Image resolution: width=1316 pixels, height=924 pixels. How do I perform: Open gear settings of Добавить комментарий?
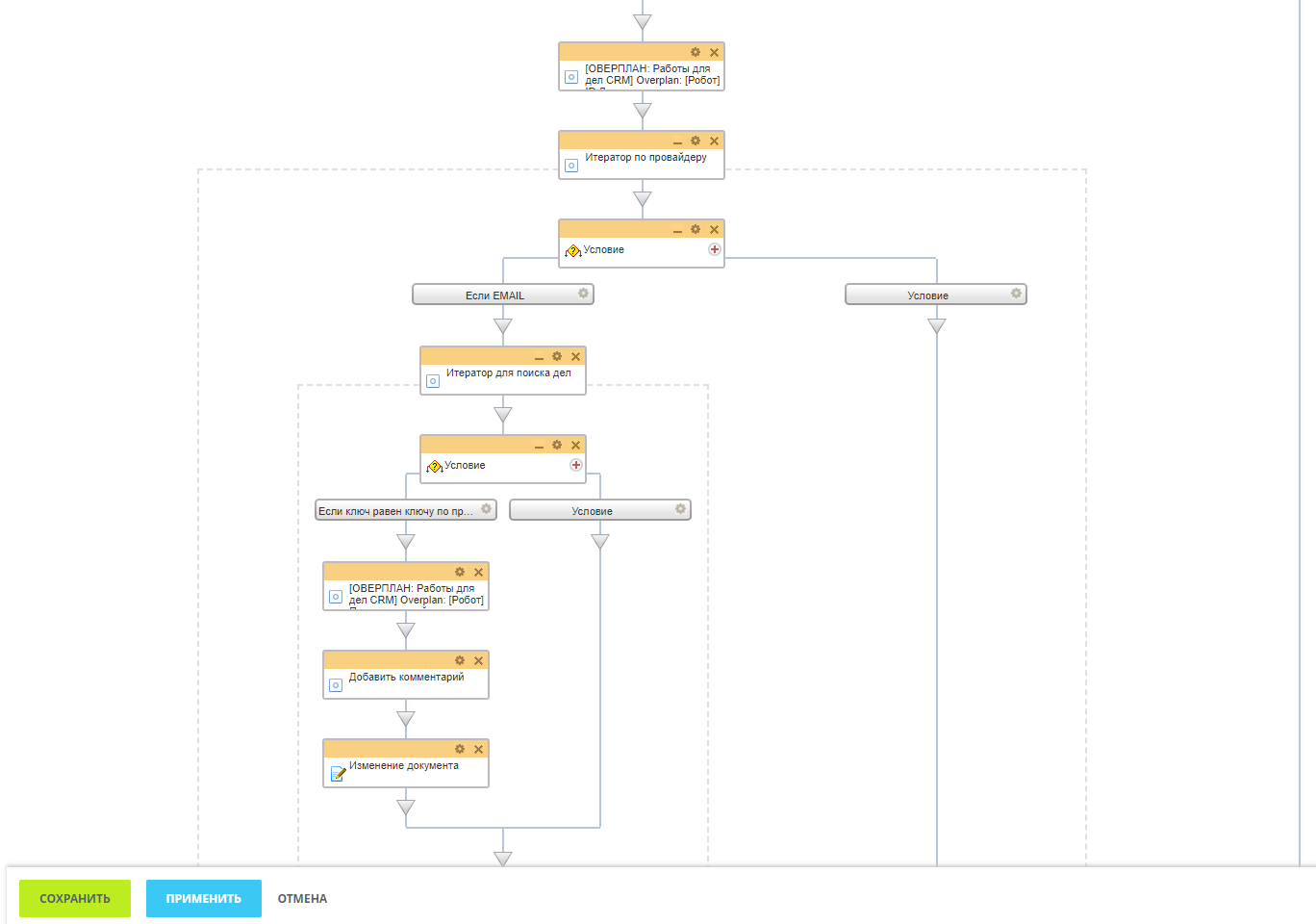[460, 660]
